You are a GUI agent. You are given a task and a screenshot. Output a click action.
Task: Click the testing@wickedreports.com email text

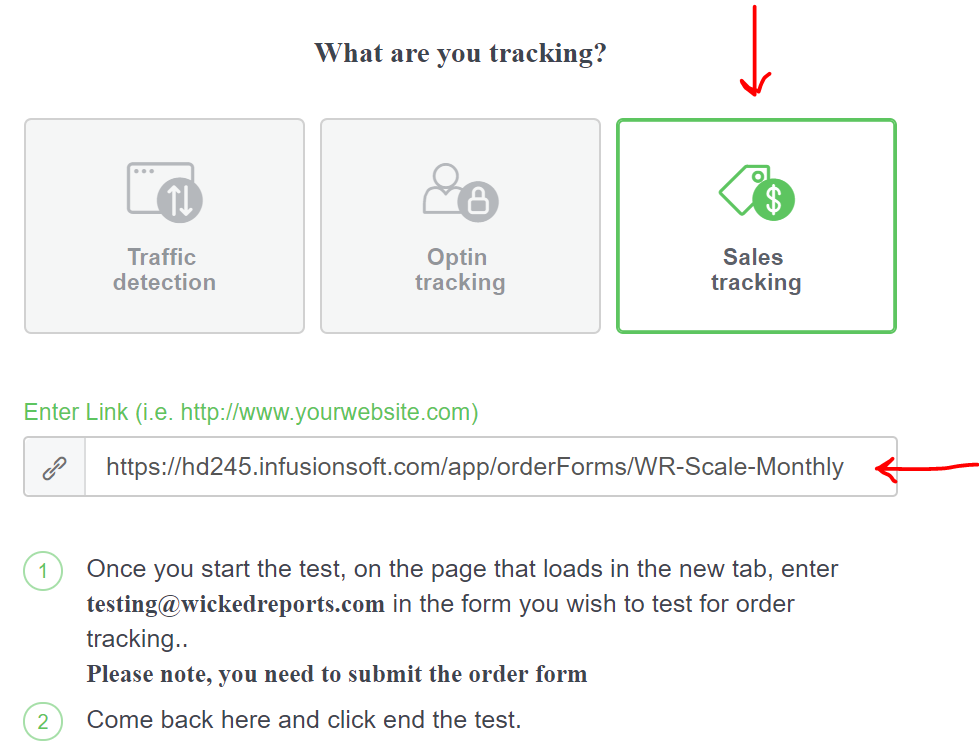pos(235,604)
